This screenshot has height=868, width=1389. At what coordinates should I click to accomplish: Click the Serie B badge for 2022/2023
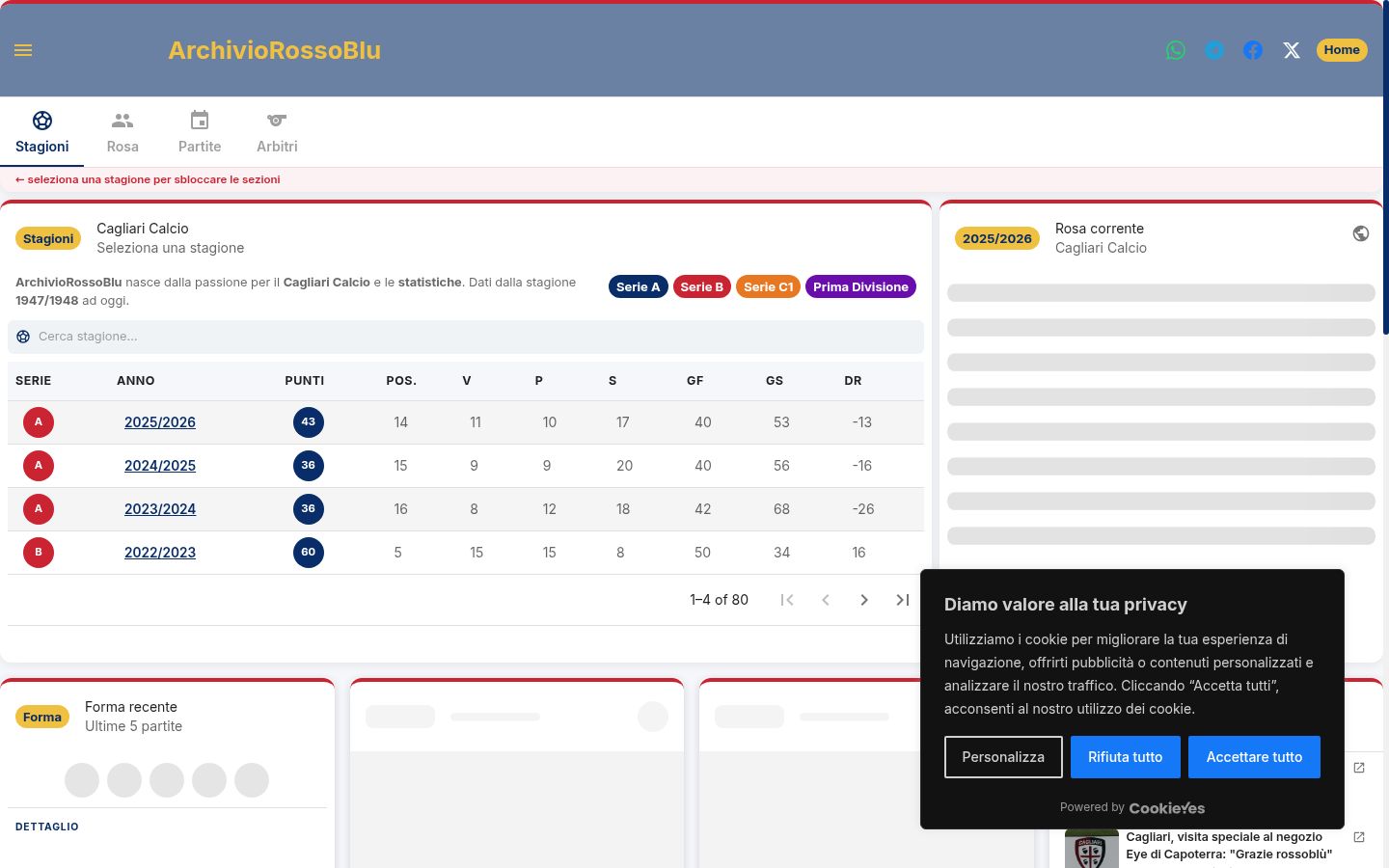point(39,553)
